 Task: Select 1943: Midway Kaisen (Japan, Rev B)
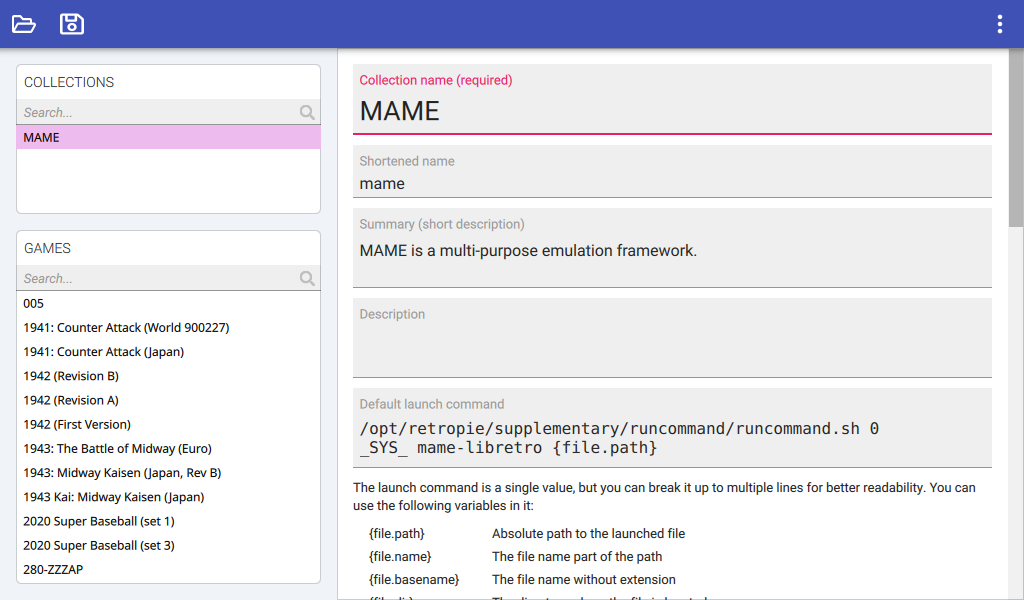tap(168, 472)
